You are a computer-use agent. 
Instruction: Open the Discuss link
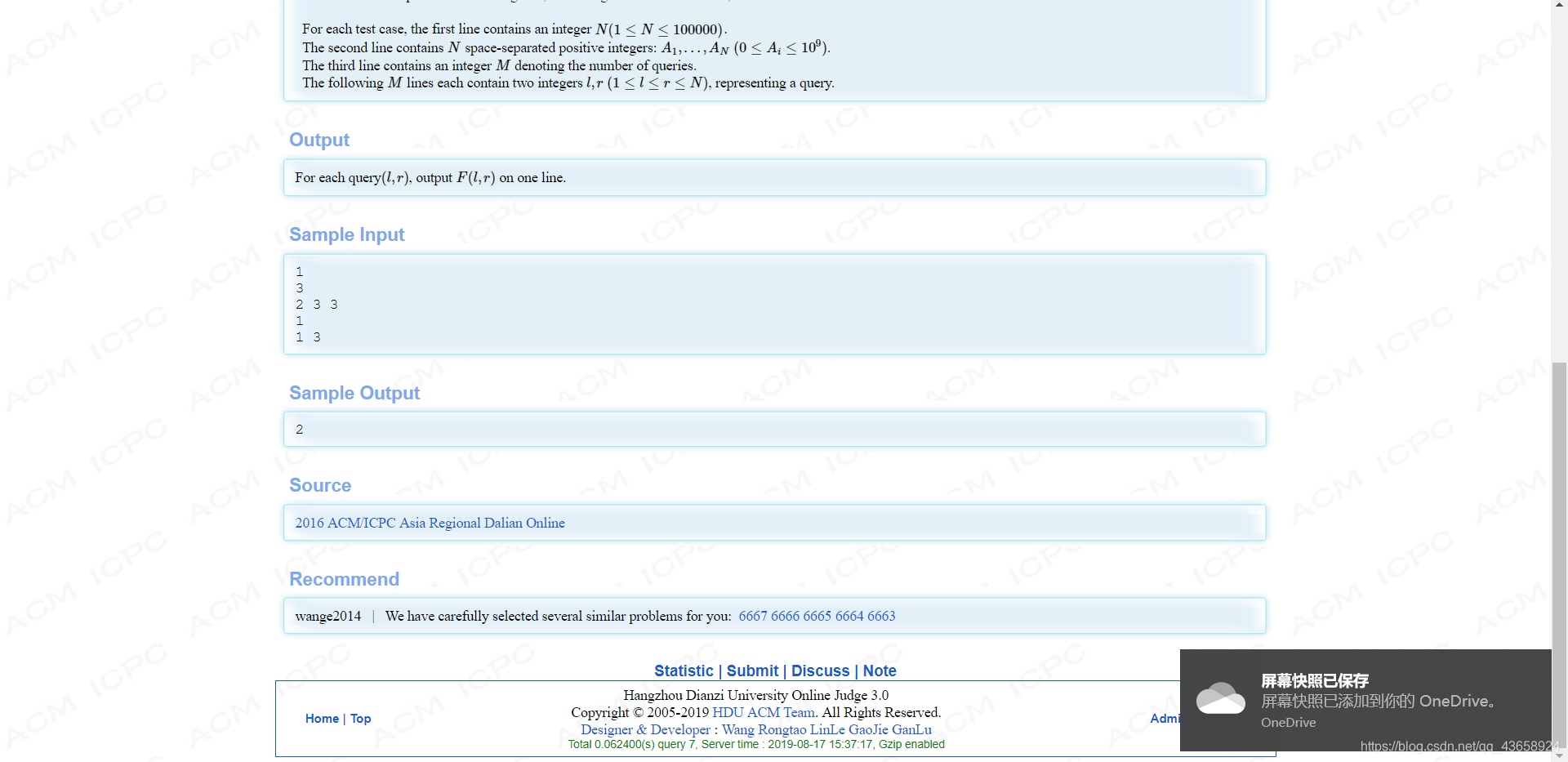pos(820,671)
